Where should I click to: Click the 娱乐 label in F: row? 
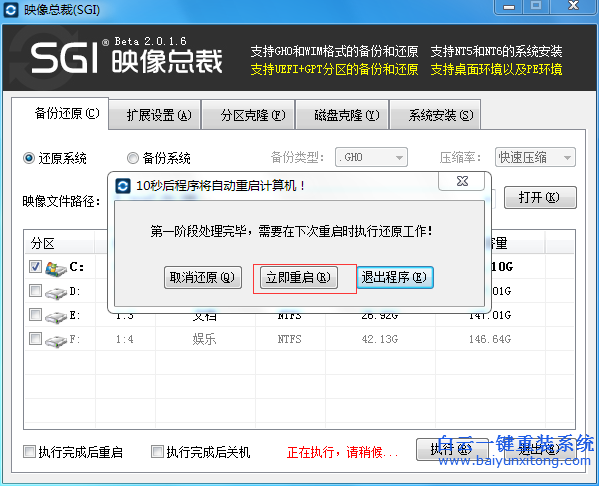tap(204, 339)
